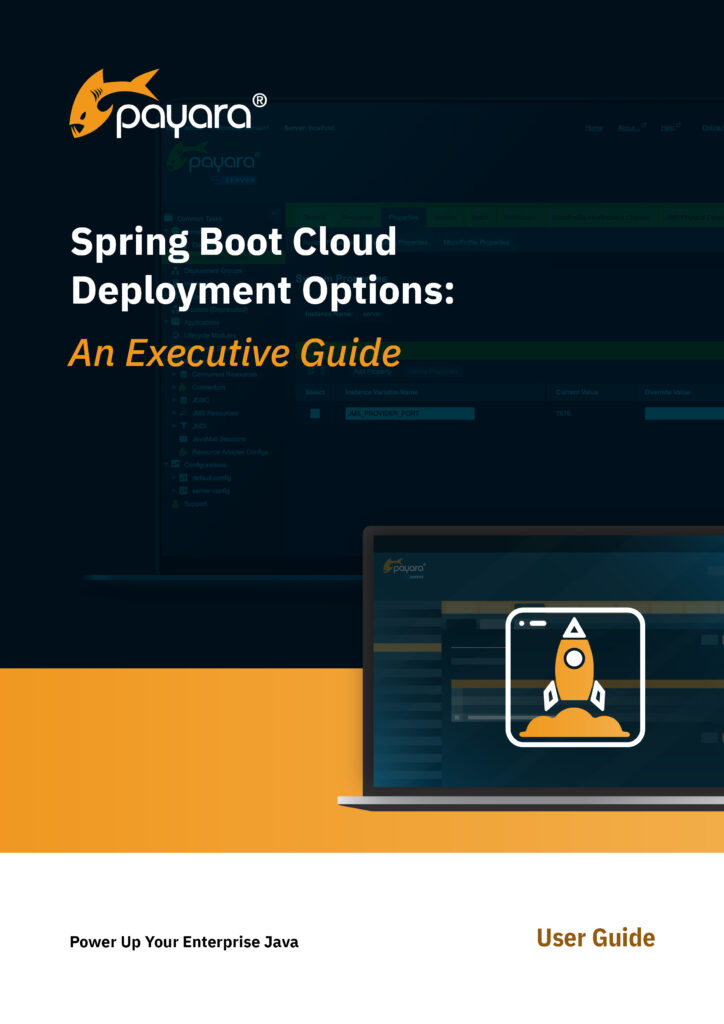
Task: Click the Support icon in sidebar tree
Action: pyautogui.click(x=176, y=504)
